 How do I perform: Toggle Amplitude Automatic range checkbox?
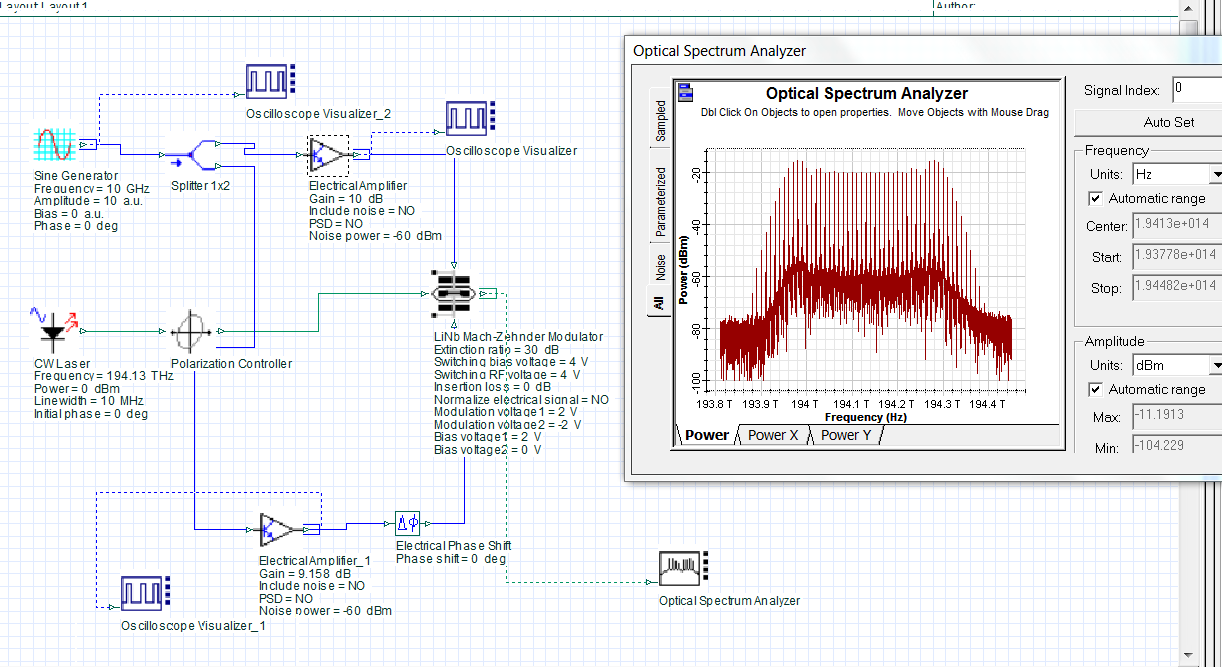click(x=1095, y=389)
